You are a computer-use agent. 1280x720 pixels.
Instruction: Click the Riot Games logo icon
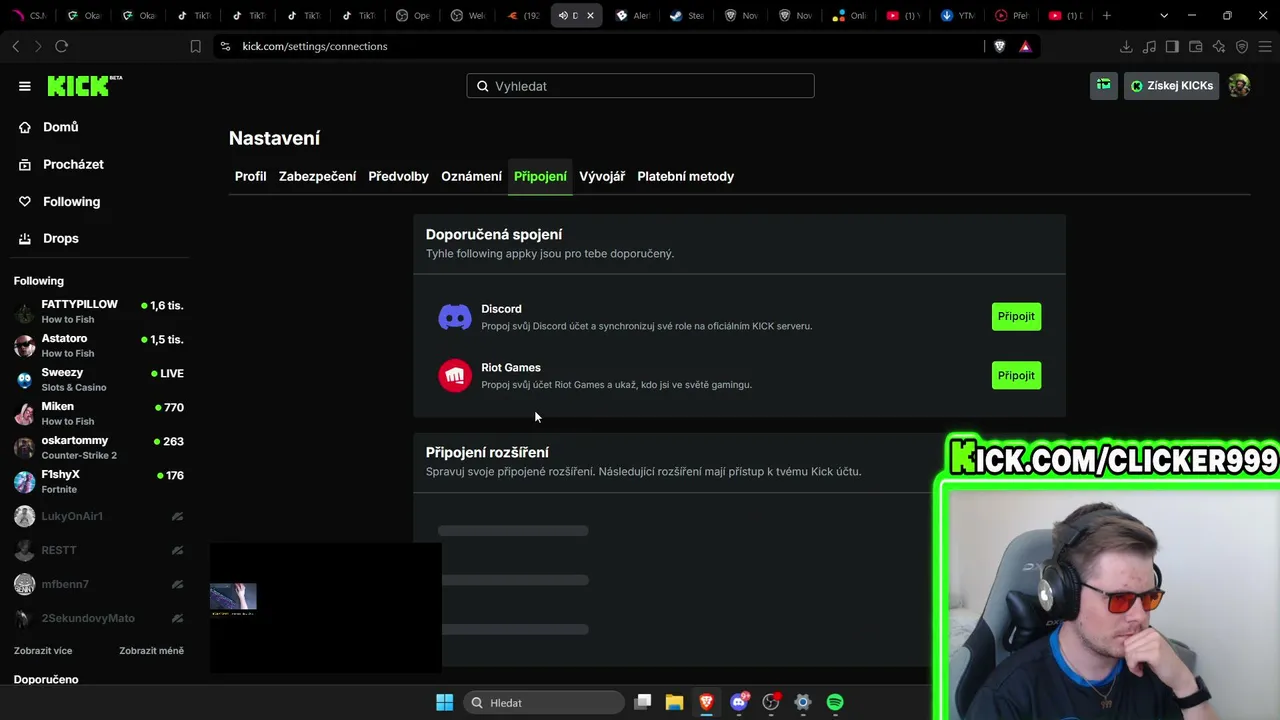455,376
